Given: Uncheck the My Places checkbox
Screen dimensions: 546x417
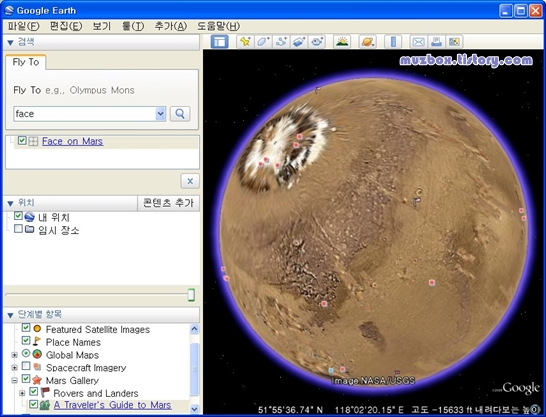Looking at the screenshot, I should coord(18,216).
